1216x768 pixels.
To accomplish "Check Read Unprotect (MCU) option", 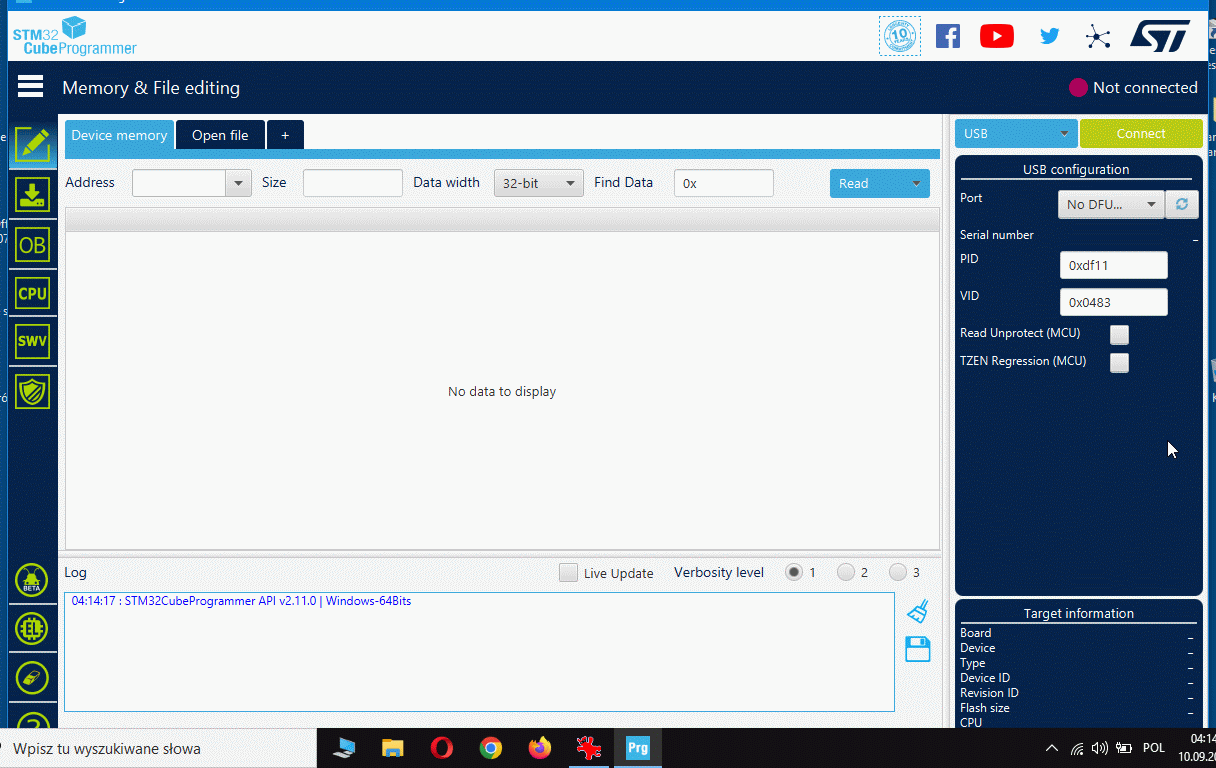I will 1119,334.
